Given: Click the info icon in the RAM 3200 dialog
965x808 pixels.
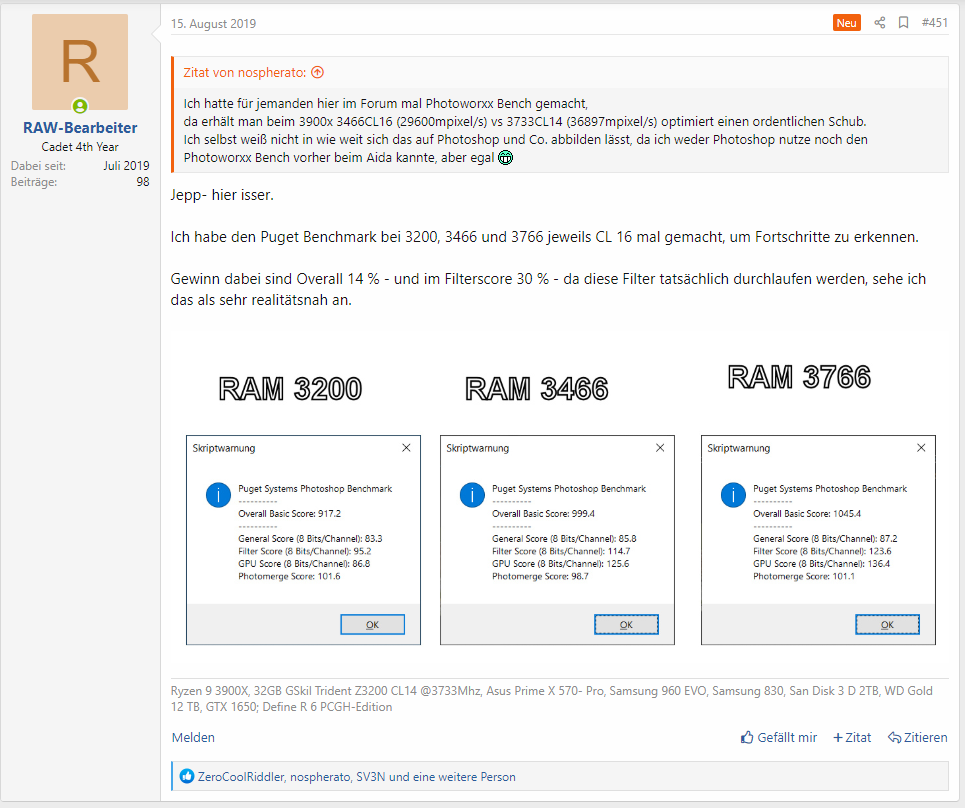Looking at the screenshot, I should 218,495.
